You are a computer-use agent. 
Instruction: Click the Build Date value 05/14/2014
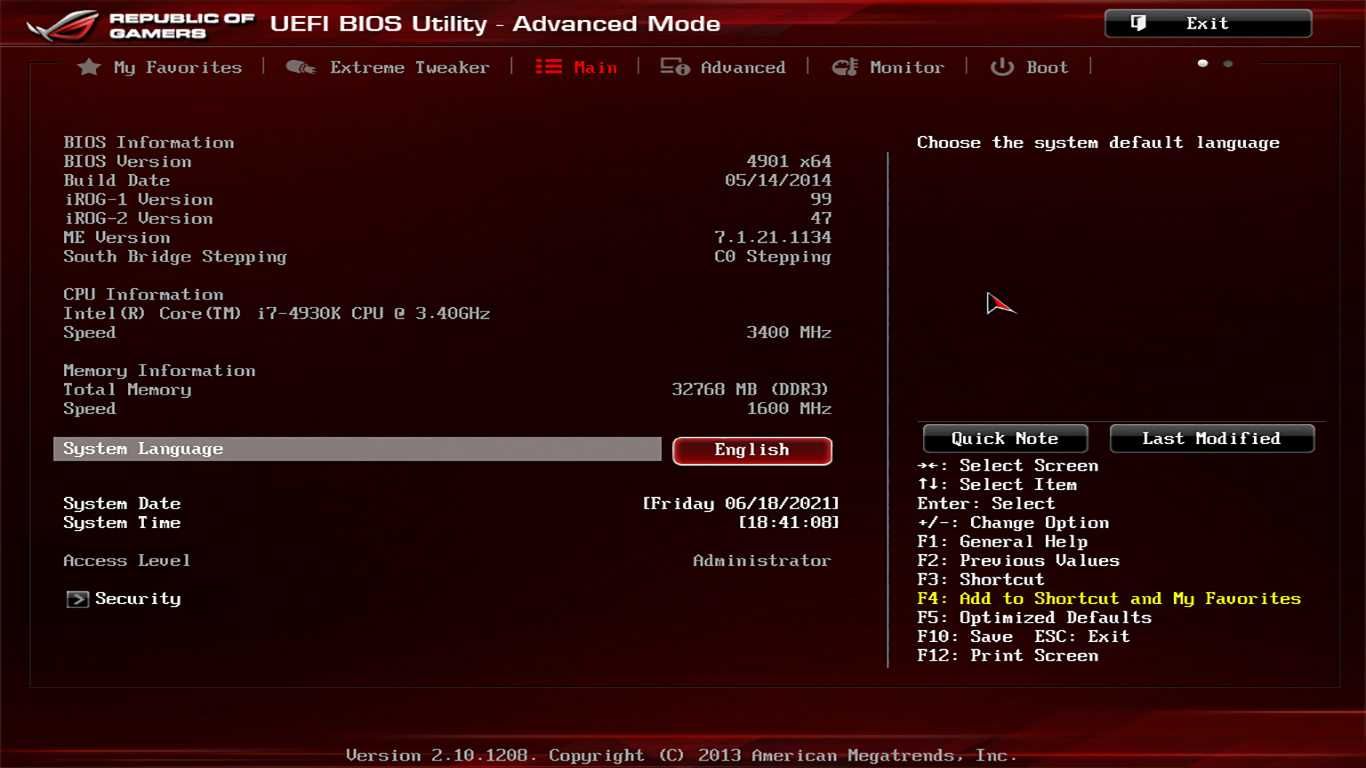point(778,181)
